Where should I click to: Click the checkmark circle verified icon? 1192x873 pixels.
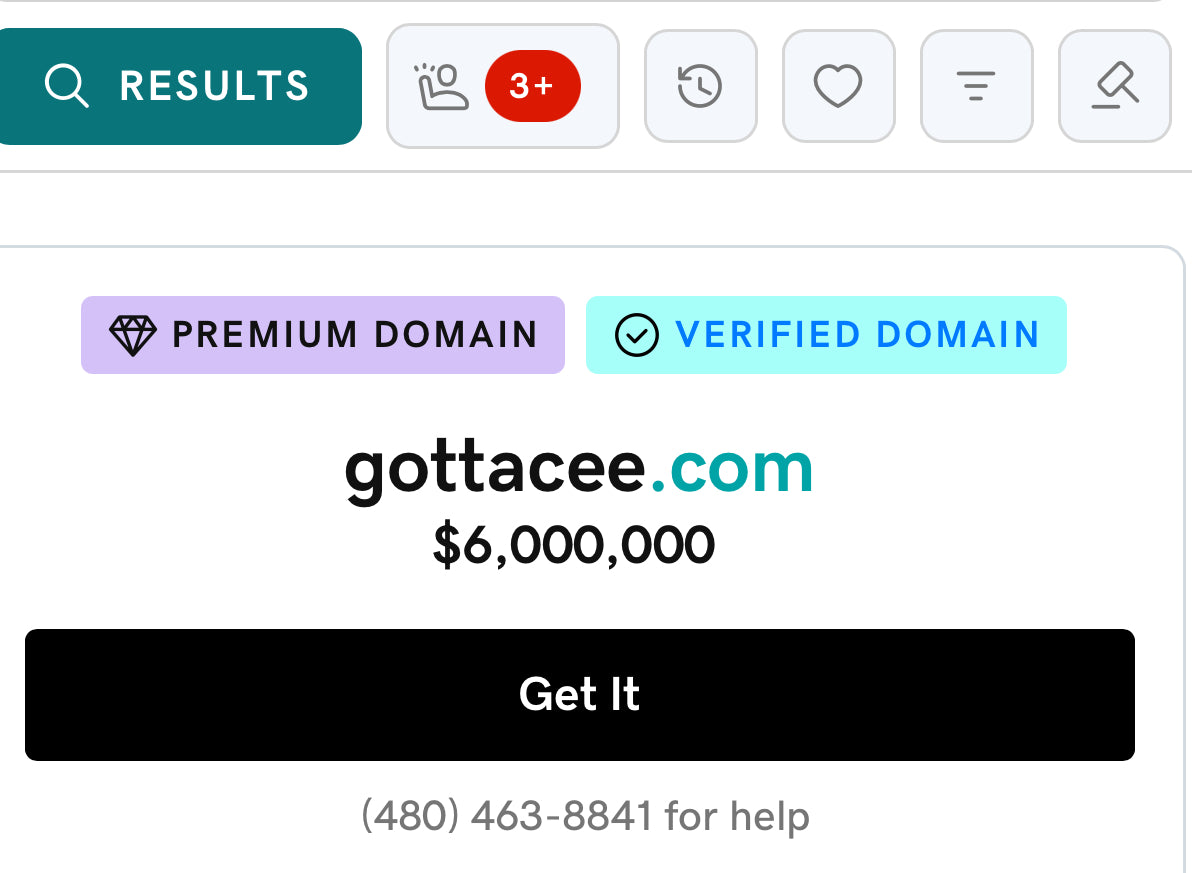636,335
